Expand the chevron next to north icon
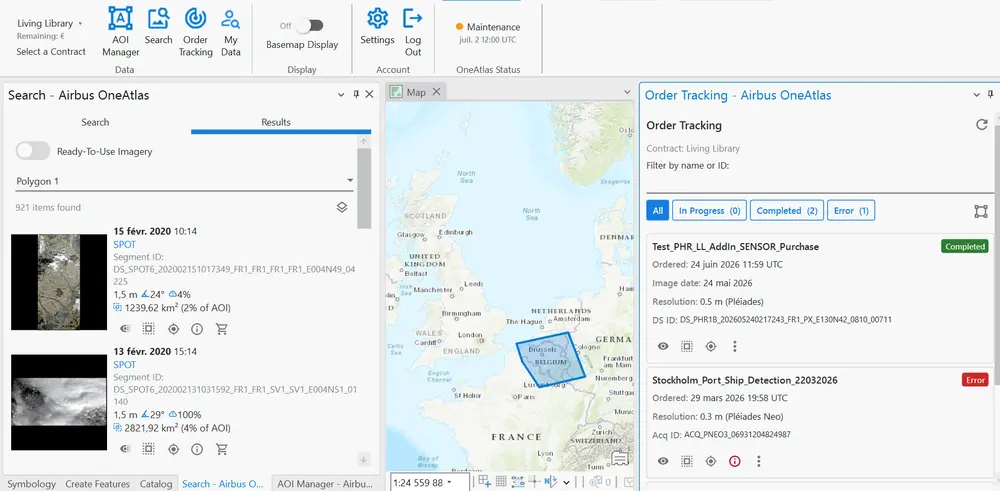This screenshot has width=1000, height=491. click(x=566, y=483)
